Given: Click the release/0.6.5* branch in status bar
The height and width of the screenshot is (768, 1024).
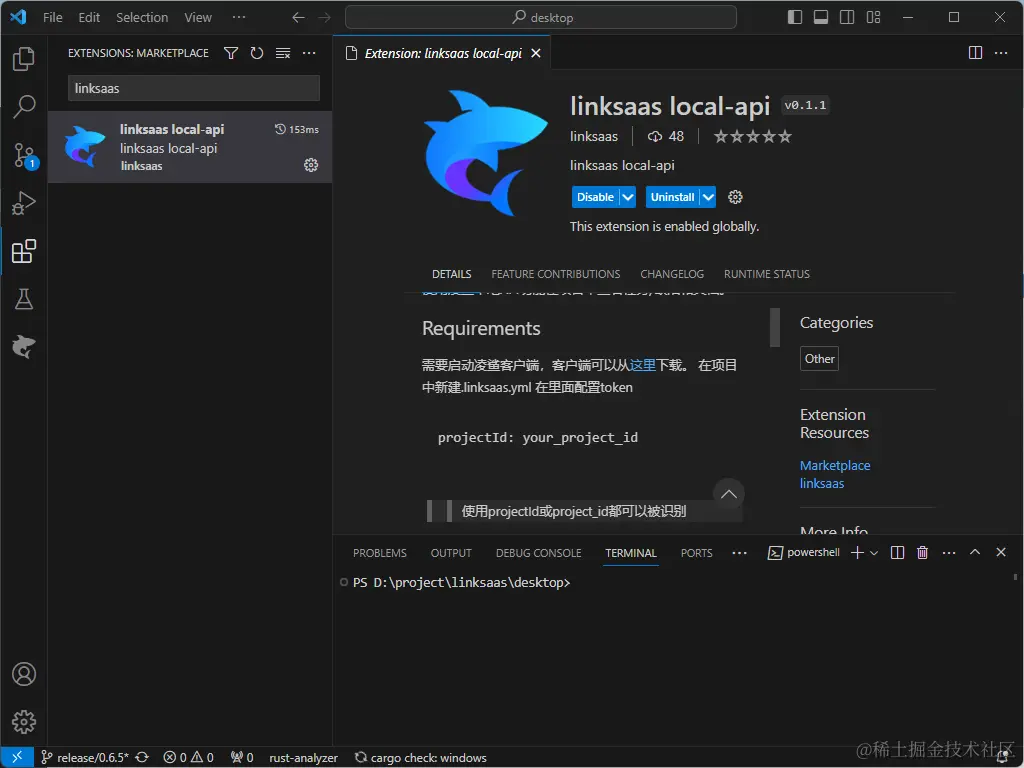Looking at the screenshot, I should point(85,758).
